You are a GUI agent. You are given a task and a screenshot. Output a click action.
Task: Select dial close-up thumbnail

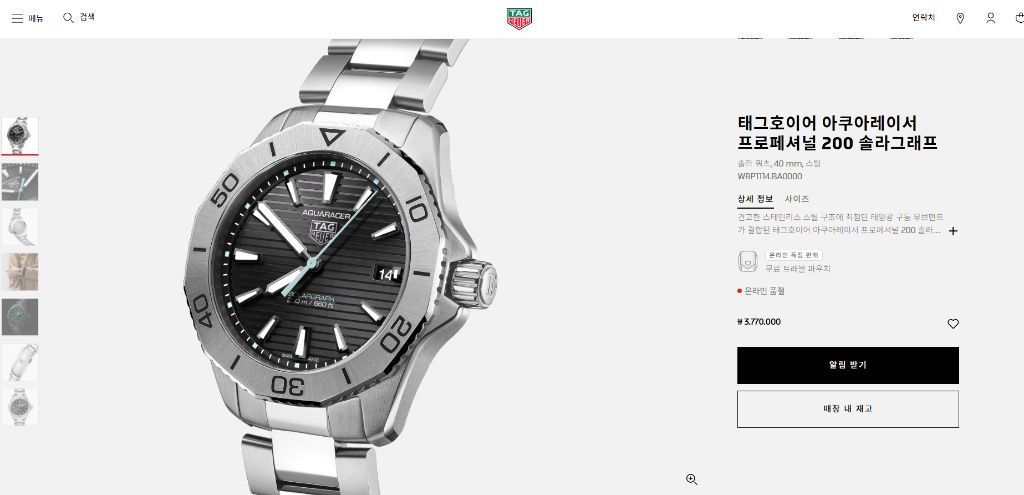click(x=20, y=182)
